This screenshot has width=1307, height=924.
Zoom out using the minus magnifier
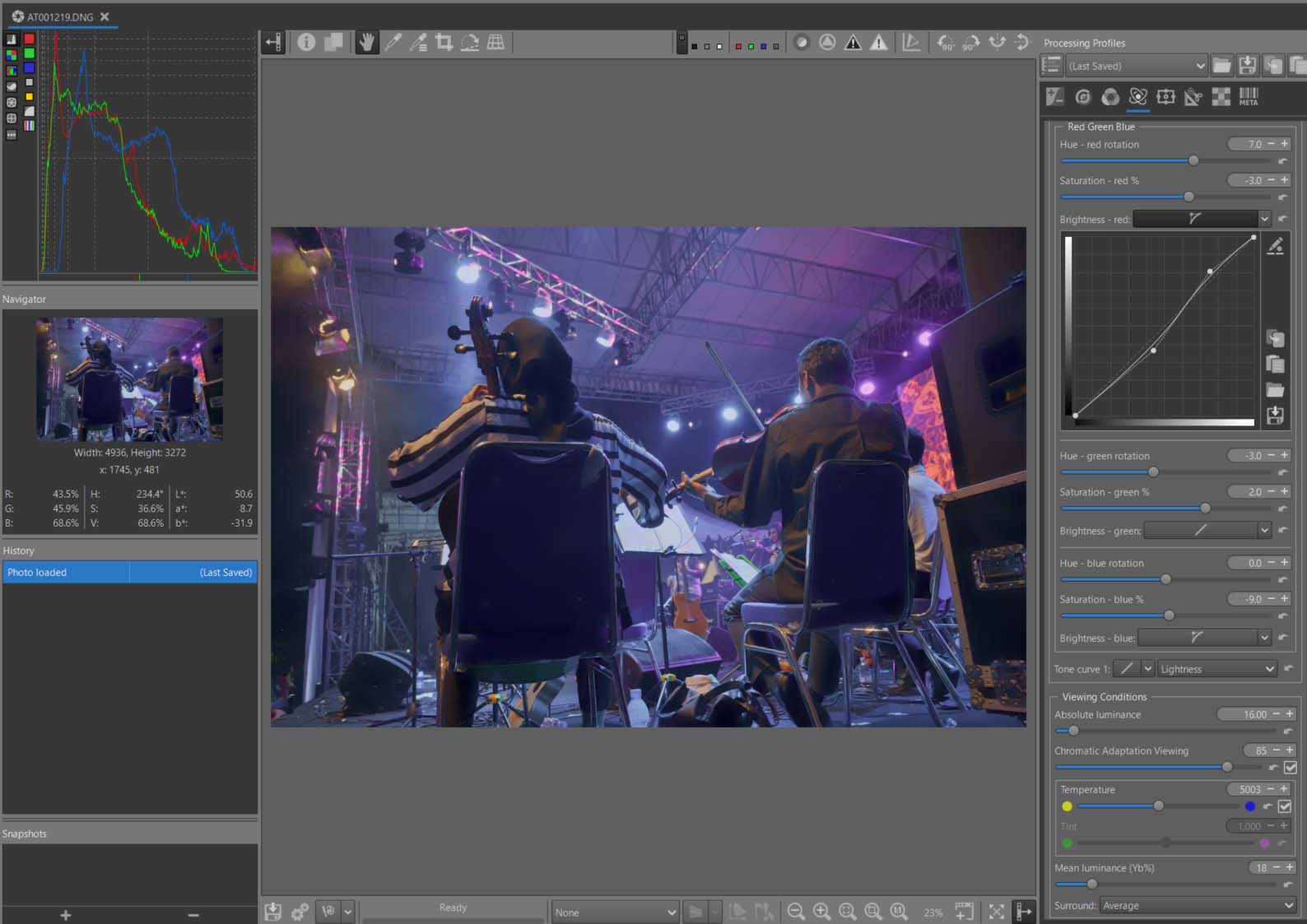coord(795,911)
